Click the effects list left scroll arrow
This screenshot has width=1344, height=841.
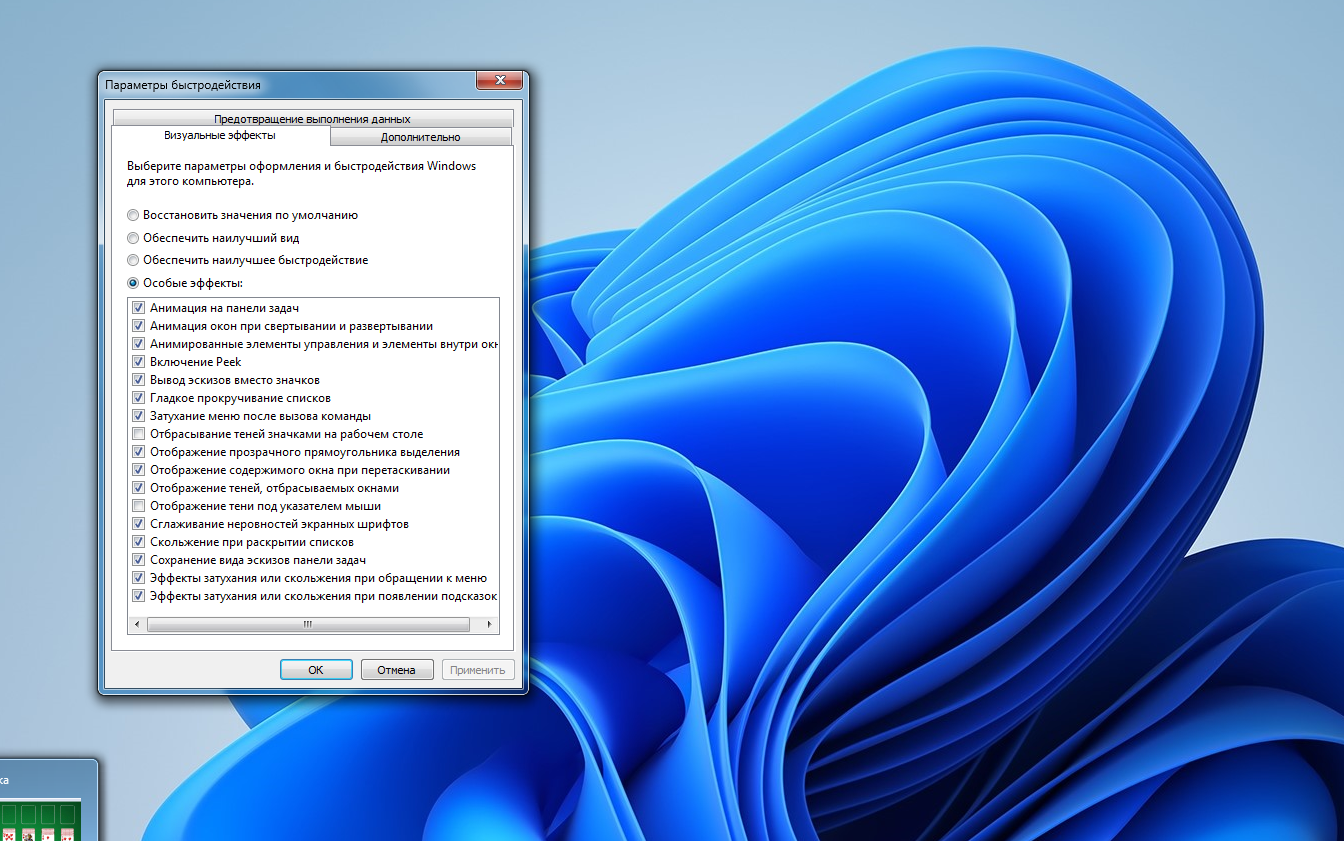point(138,624)
